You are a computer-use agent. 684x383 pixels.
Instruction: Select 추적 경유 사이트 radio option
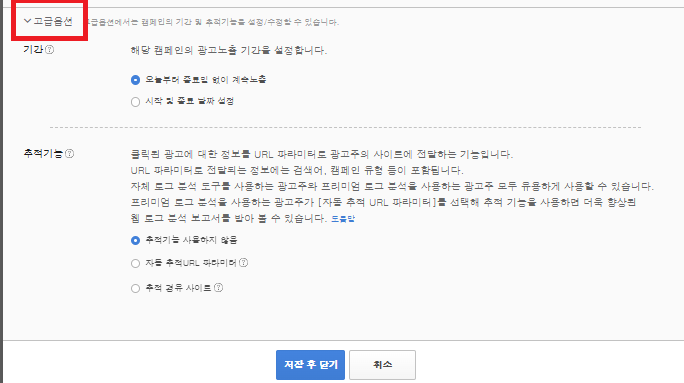pyautogui.click(x=135, y=288)
